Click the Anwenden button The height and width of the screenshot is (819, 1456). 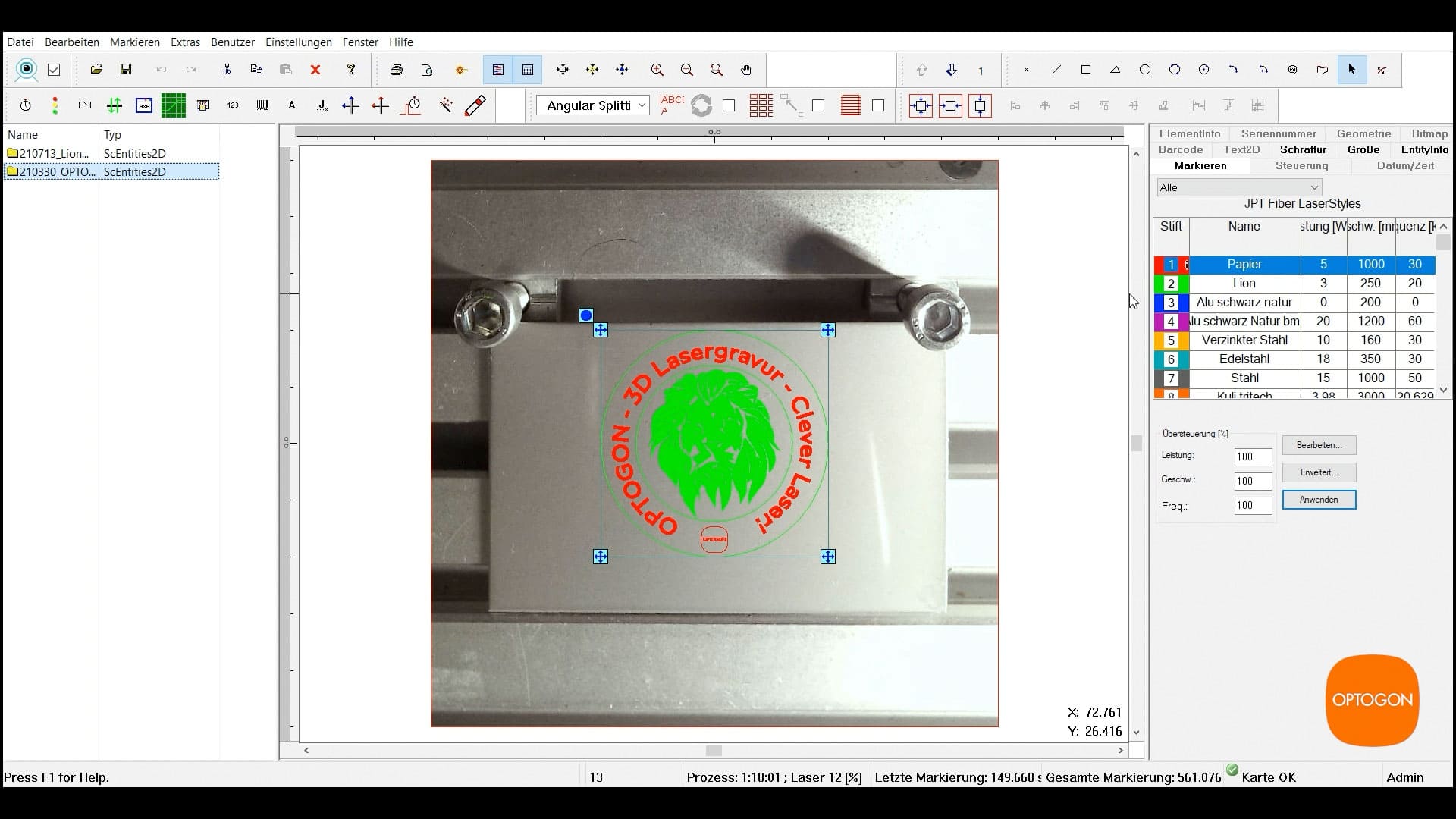[1319, 500]
